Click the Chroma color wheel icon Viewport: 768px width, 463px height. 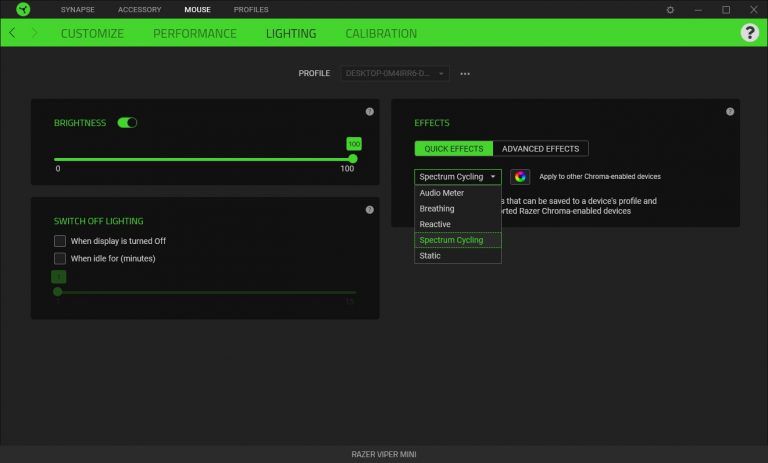tap(520, 177)
